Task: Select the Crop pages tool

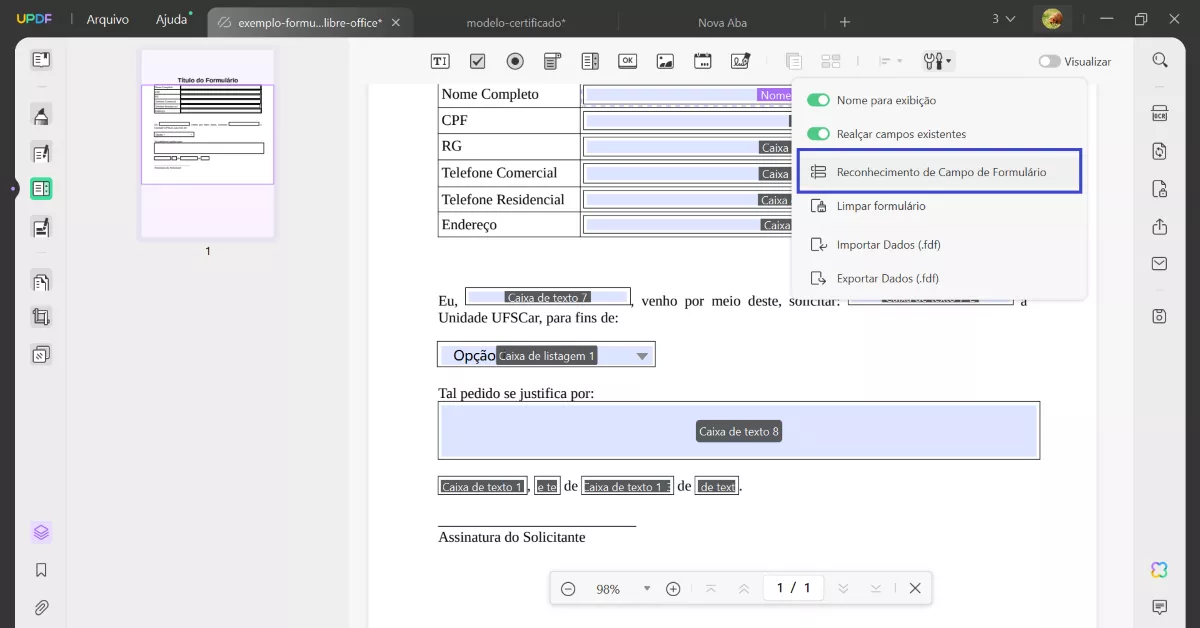Action: (40, 319)
